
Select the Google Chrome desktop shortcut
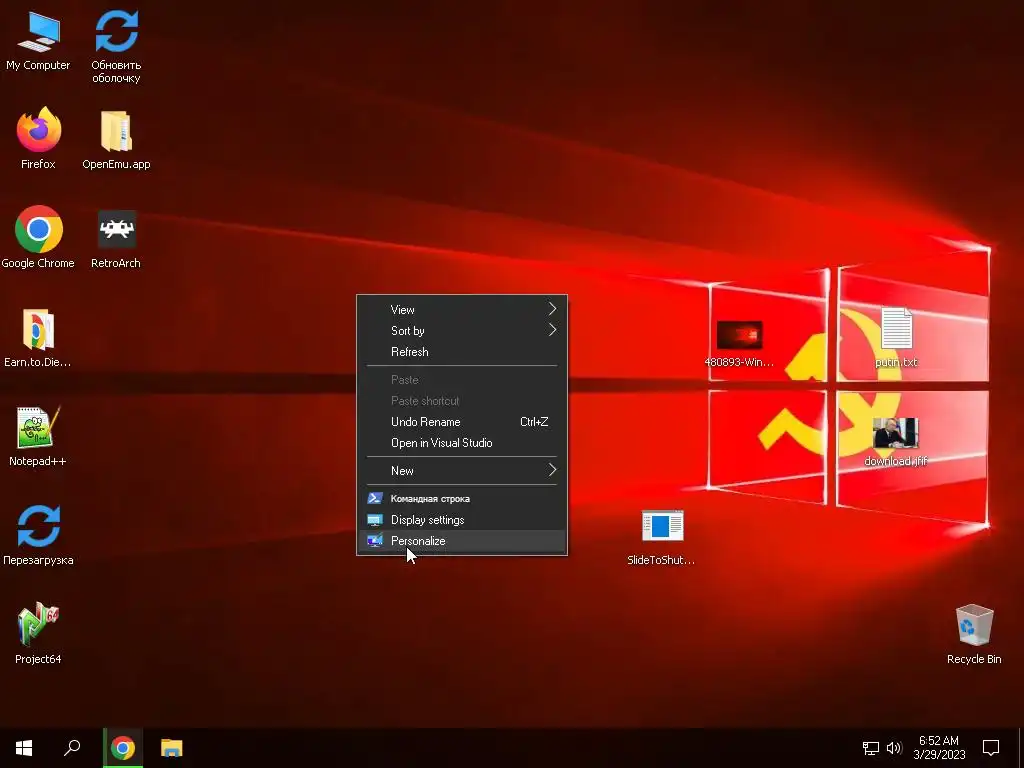point(38,238)
